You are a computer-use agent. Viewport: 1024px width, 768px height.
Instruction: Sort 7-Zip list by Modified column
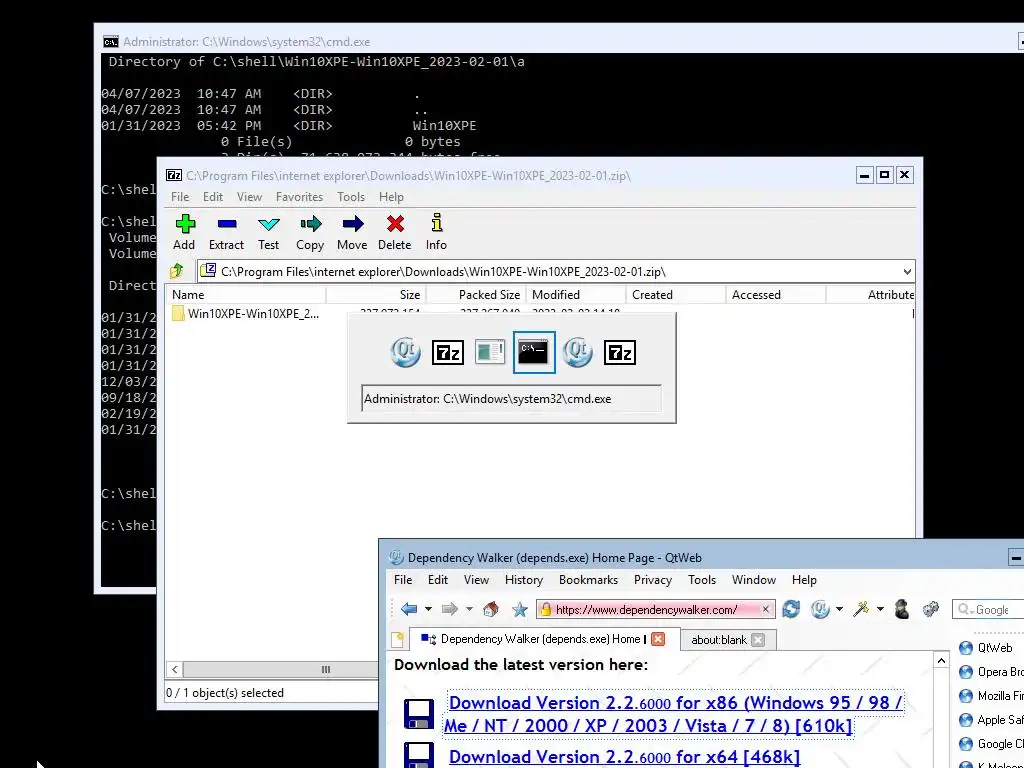pos(575,295)
